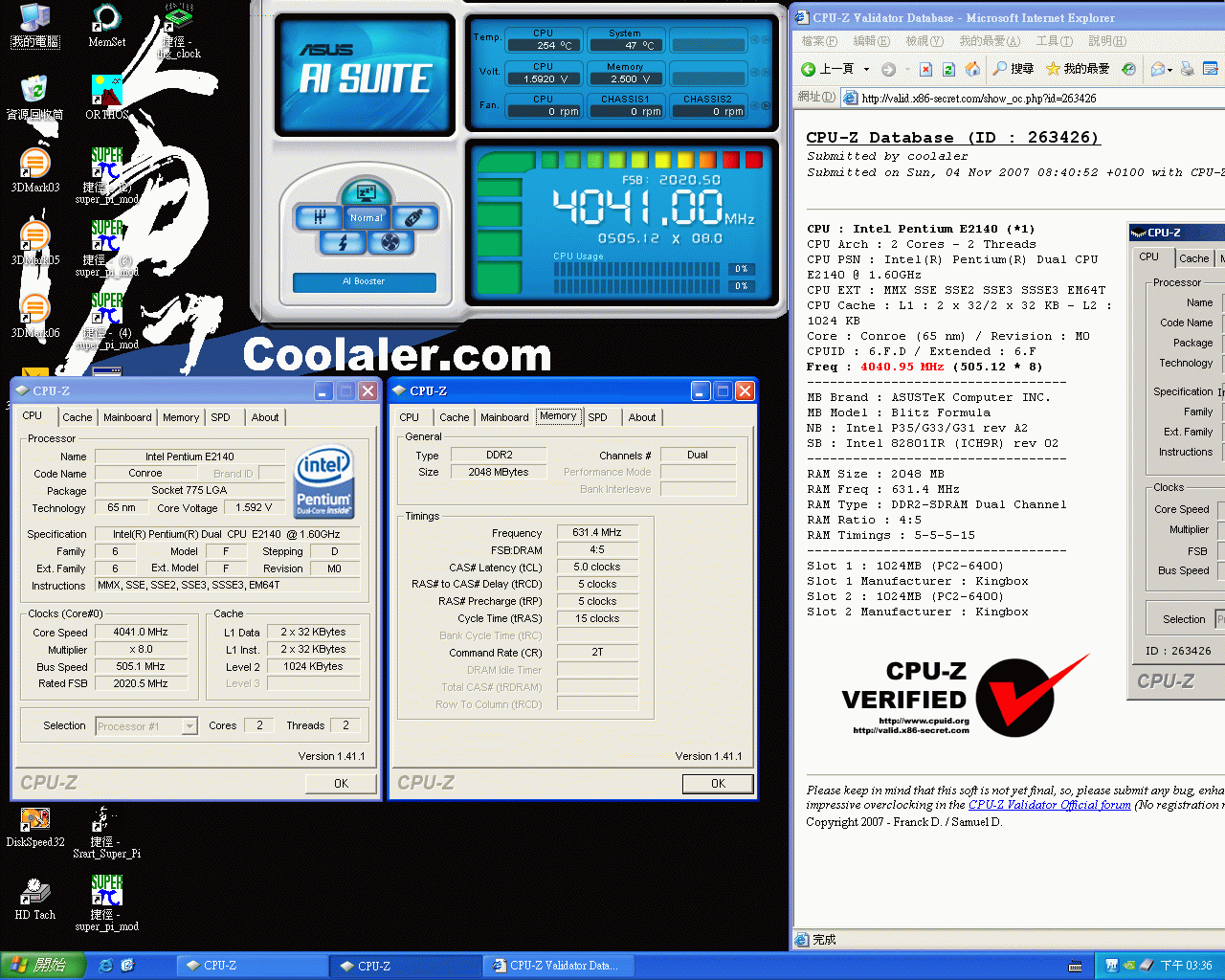Open the 3DMark03 desktop shortcut
The width and height of the screenshot is (1225, 980).
(x=35, y=170)
